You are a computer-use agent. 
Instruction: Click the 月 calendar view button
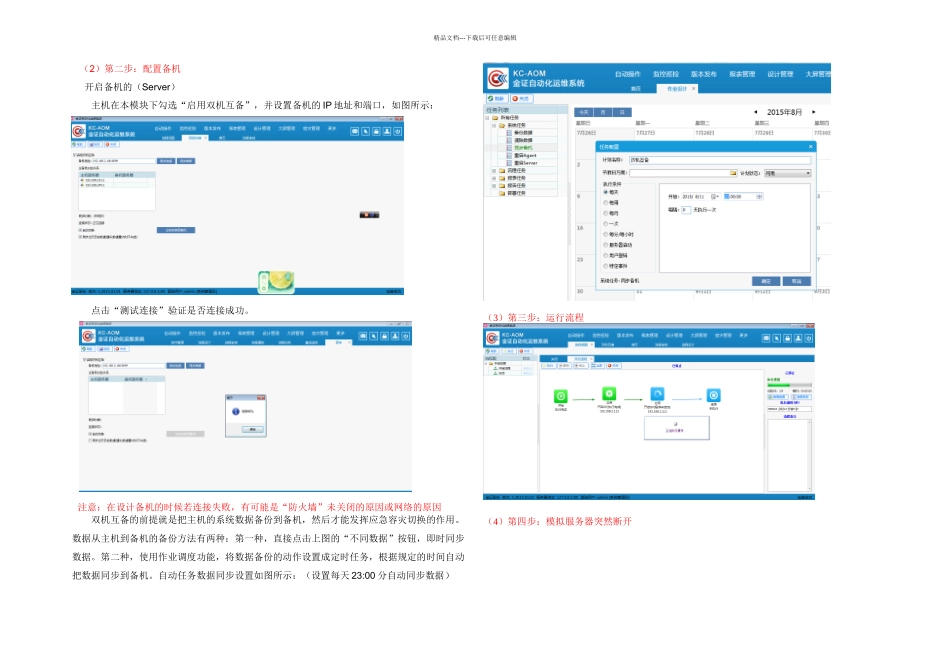pyautogui.click(x=603, y=112)
